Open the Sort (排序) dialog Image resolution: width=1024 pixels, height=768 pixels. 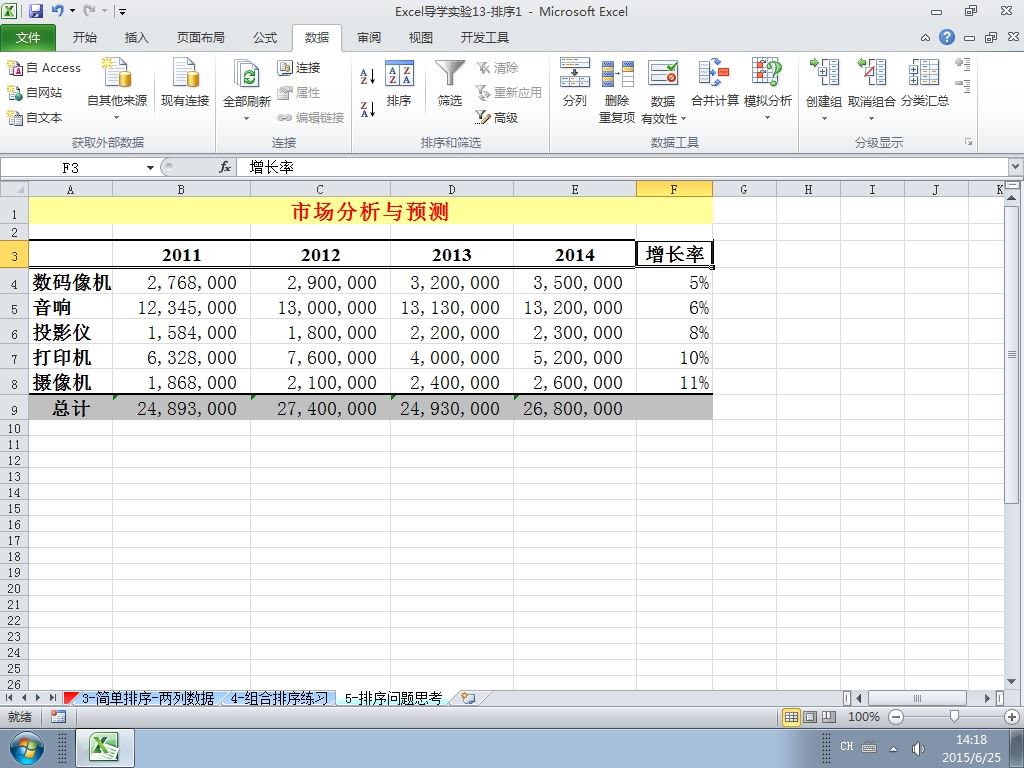(399, 83)
